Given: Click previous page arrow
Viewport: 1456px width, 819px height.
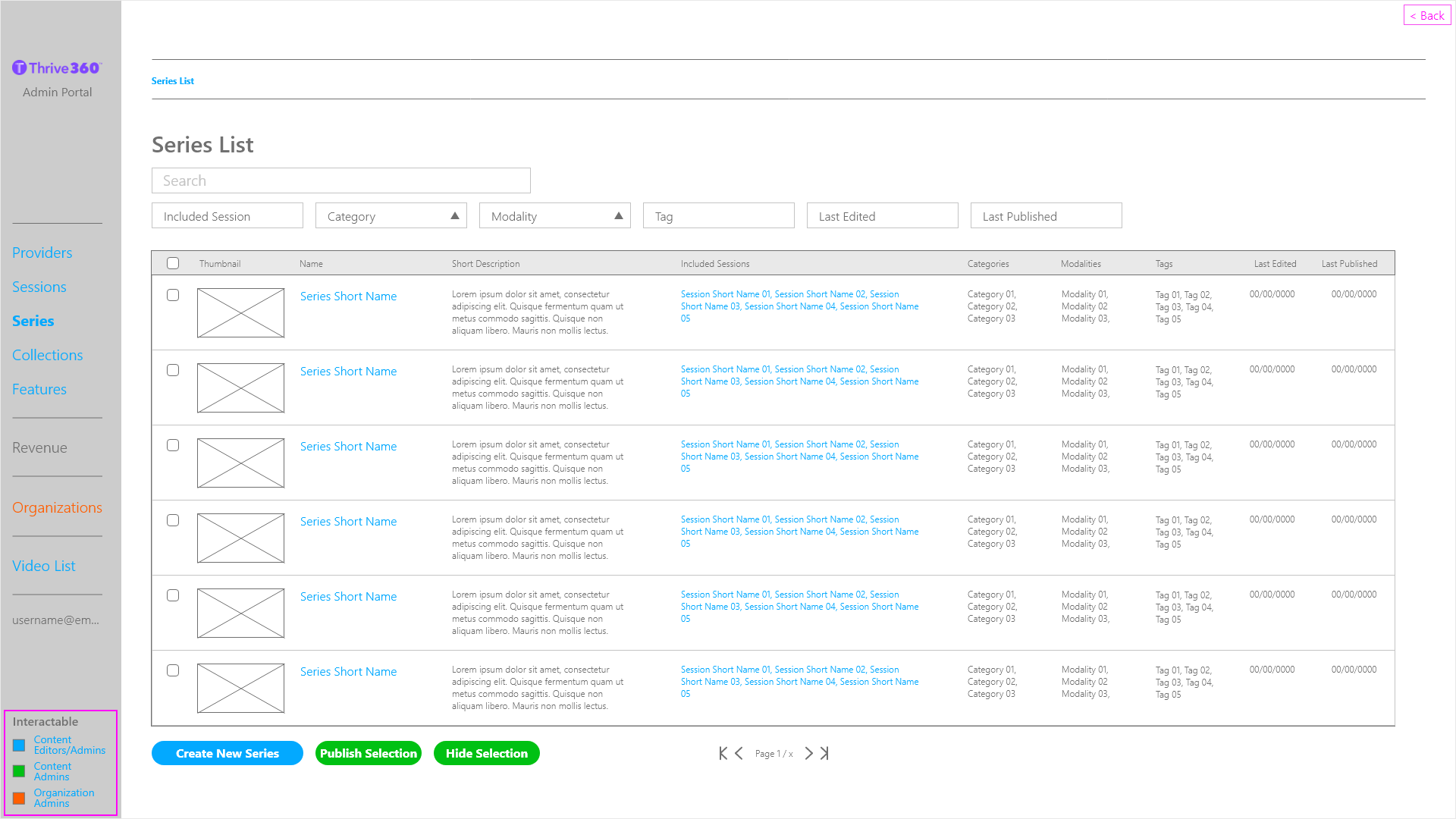Looking at the screenshot, I should click(x=739, y=753).
